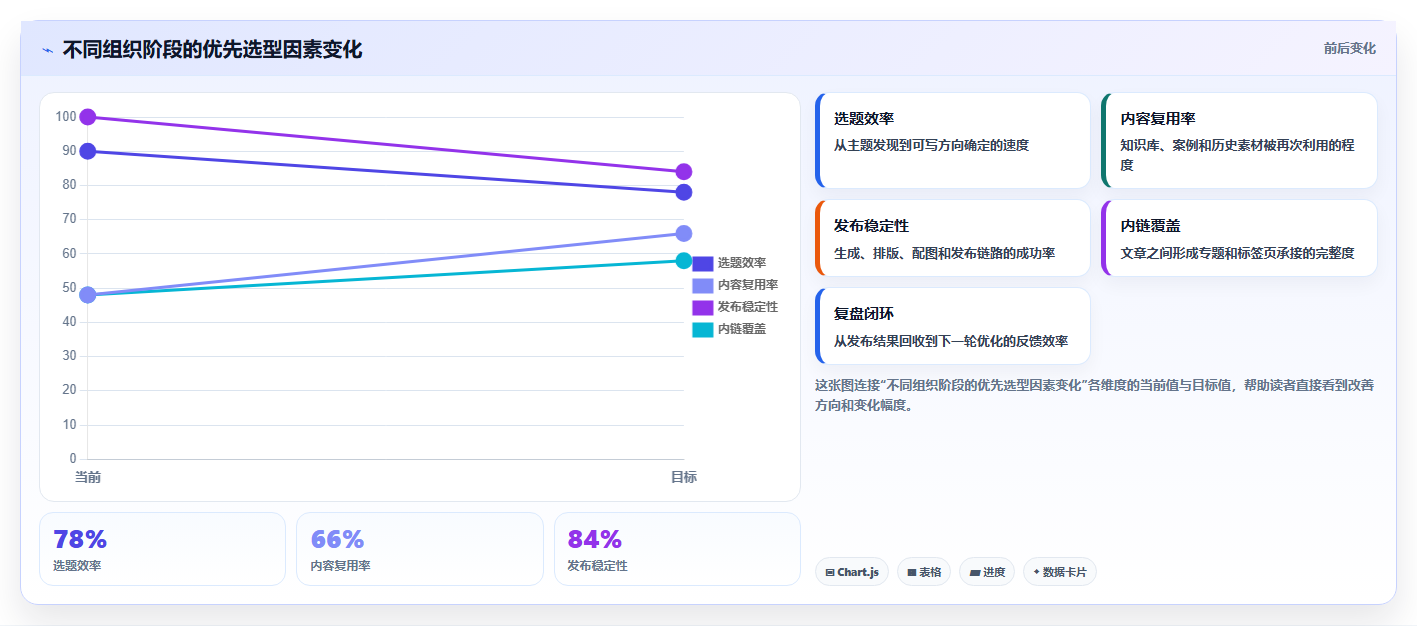Open the 内链覆盖 description card

tap(1239, 238)
